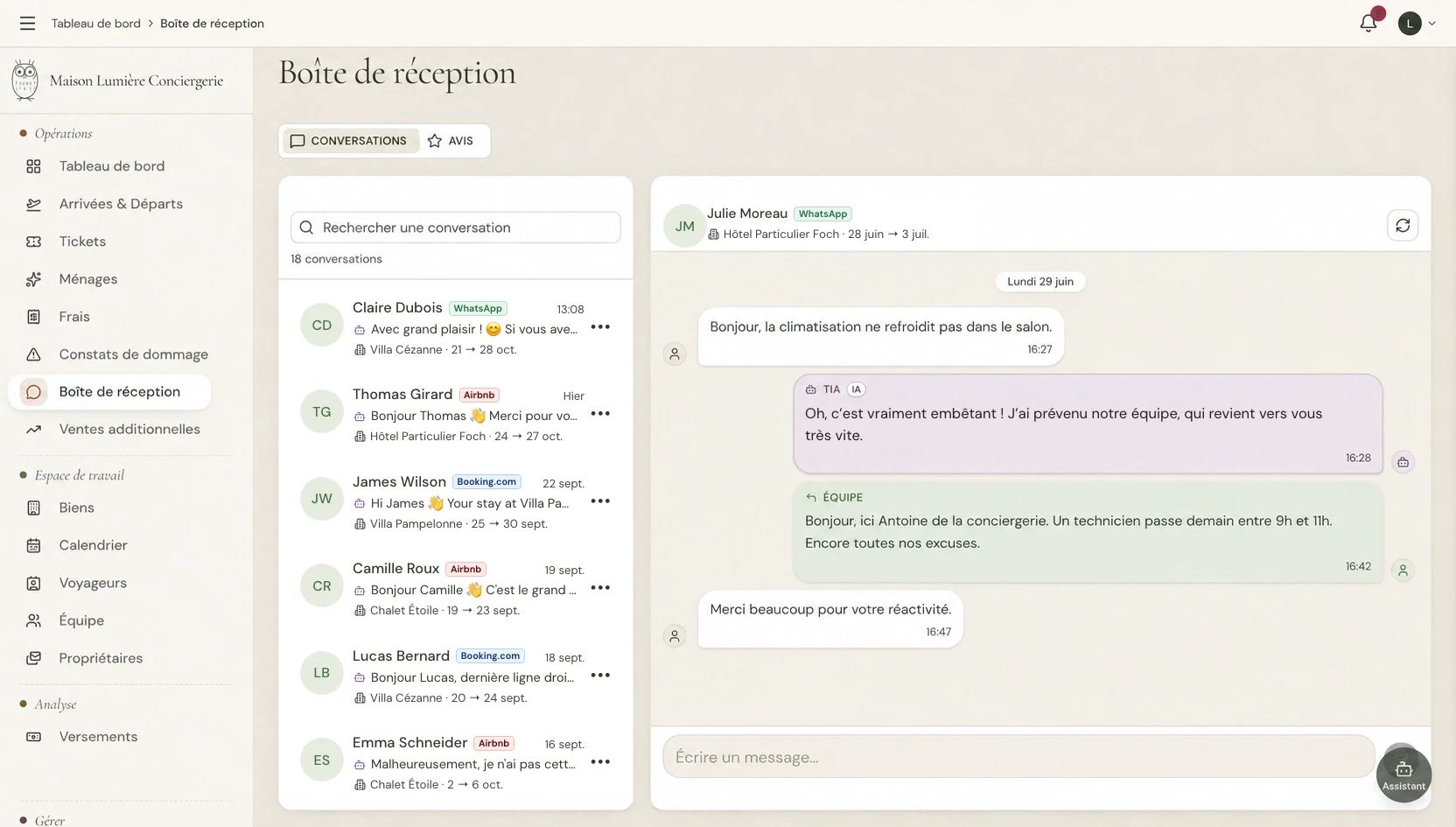Open Claire Dubois conversation
The width and height of the screenshot is (1456, 827).
tap(455, 327)
